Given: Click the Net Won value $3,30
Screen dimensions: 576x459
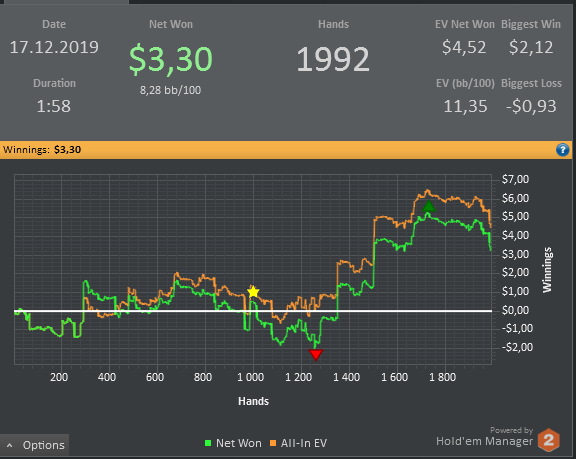Looking at the screenshot, I should tap(171, 59).
